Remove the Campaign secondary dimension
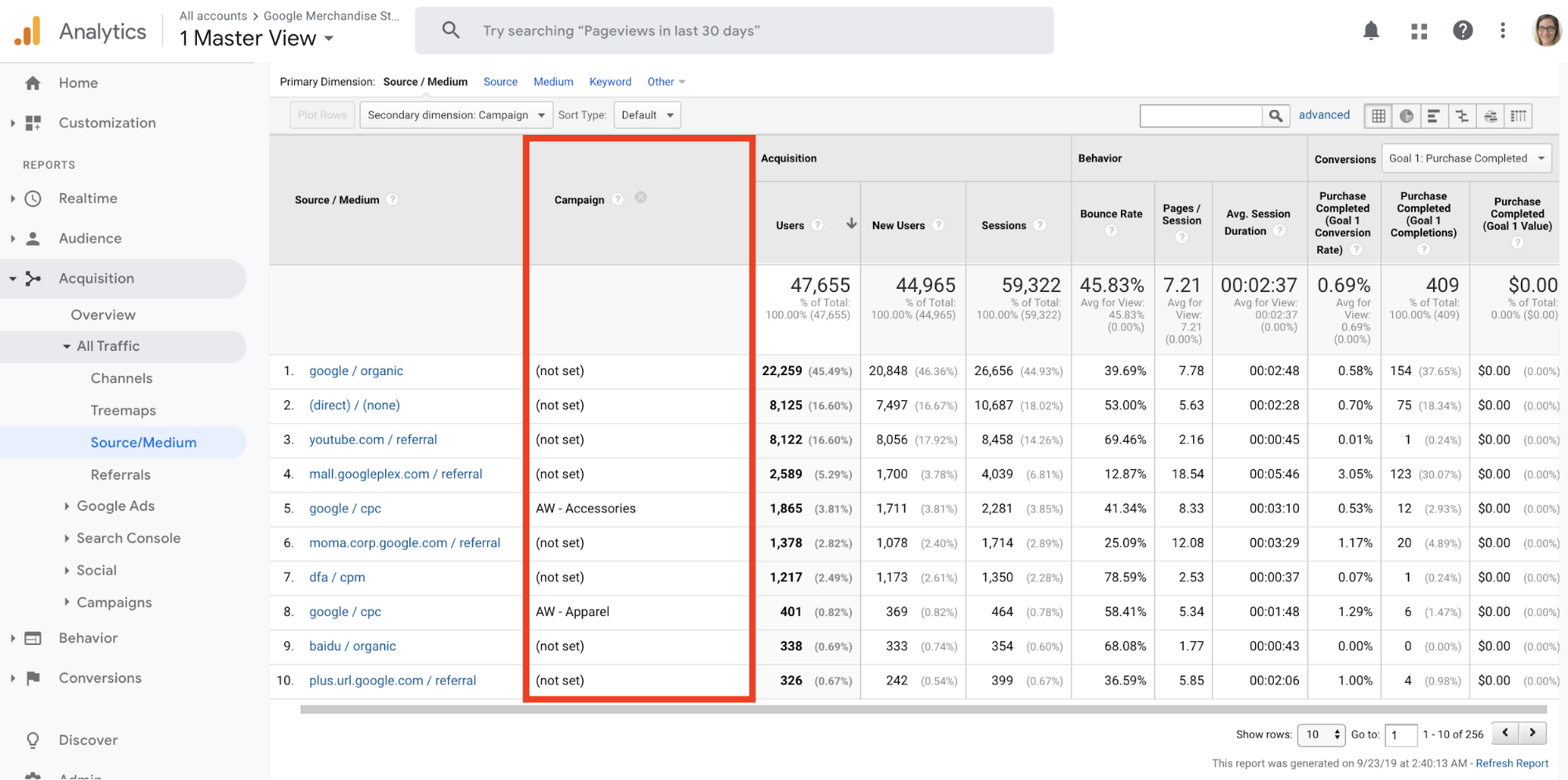1568x780 pixels. coord(641,198)
